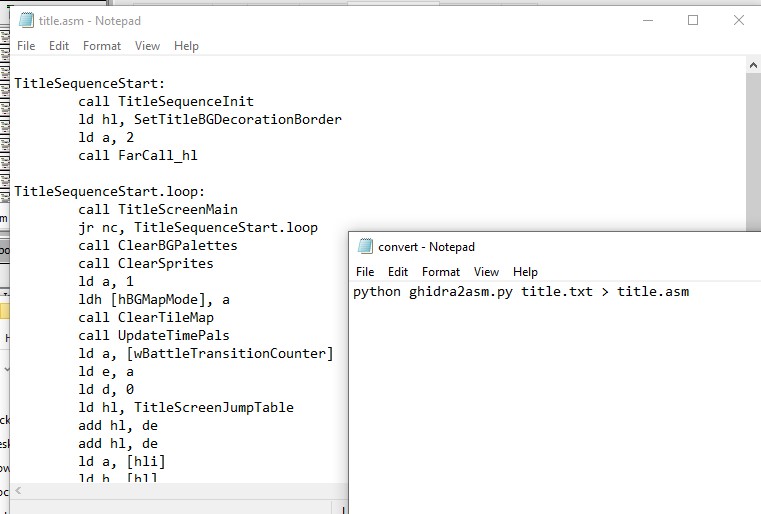Click the convert - Notepad title bar
The height and width of the screenshot is (514, 761).
click(560, 246)
